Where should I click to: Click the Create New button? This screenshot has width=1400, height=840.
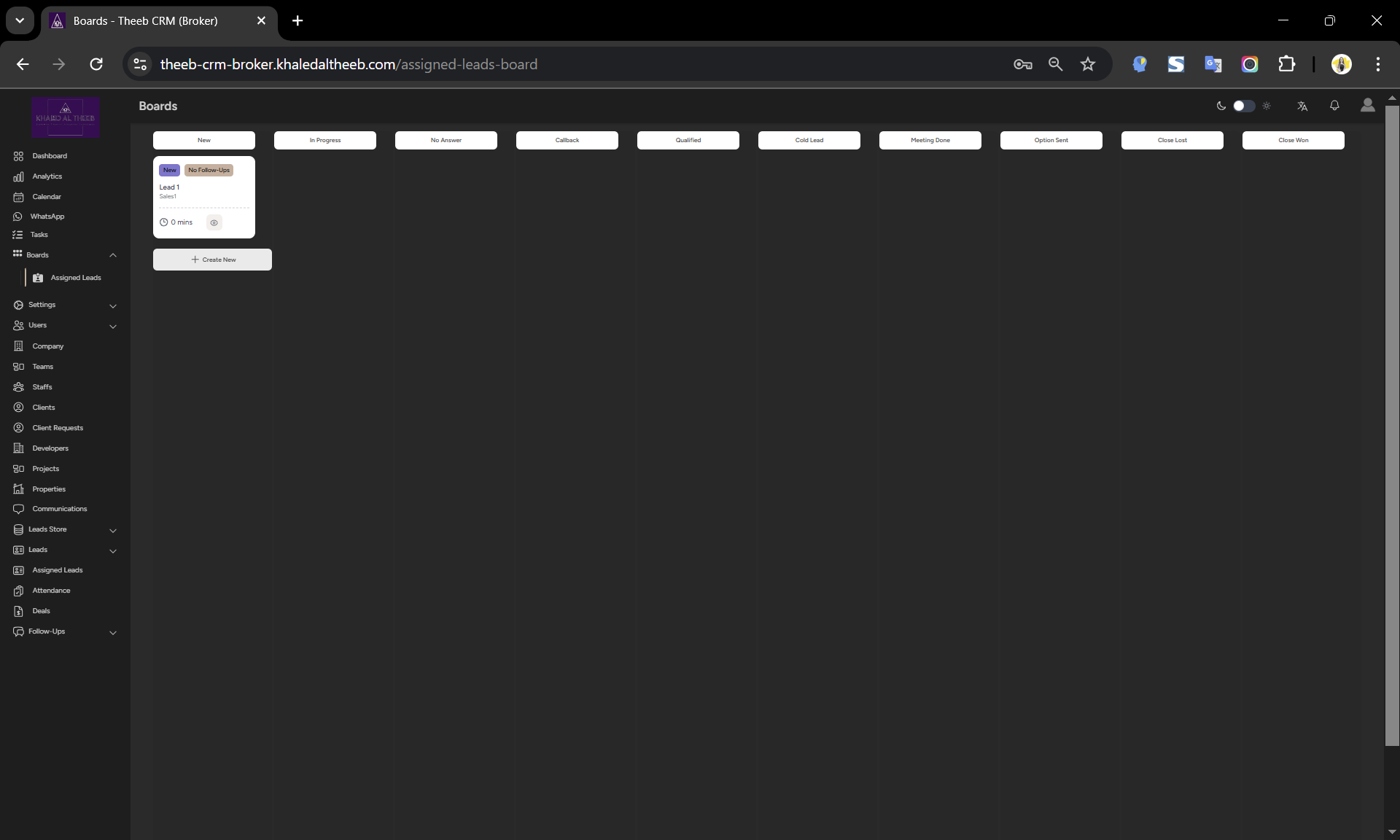pyautogui.click(x=212, y=260)
